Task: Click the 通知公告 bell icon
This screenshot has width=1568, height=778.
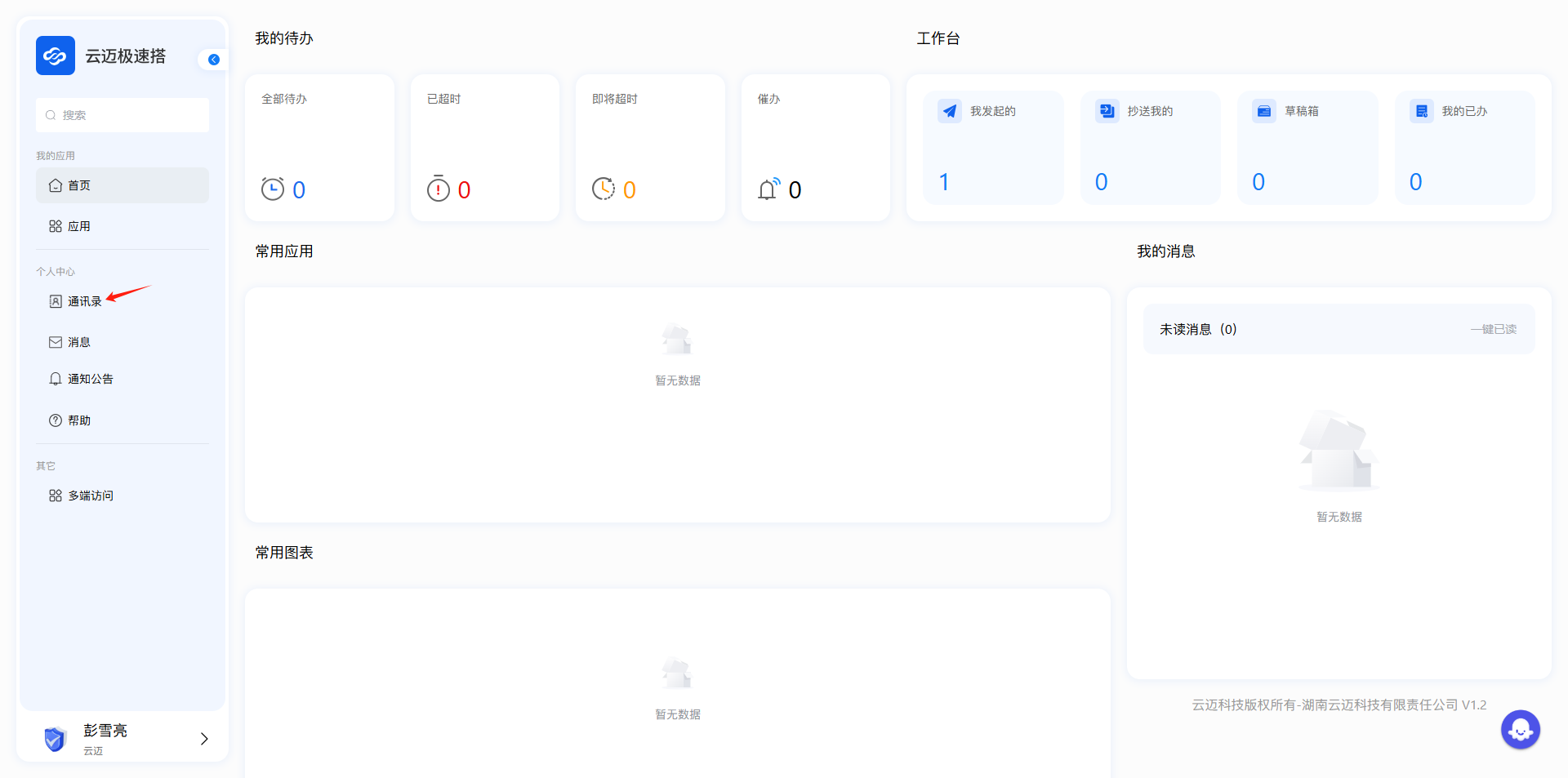Action: click(56, 379)
